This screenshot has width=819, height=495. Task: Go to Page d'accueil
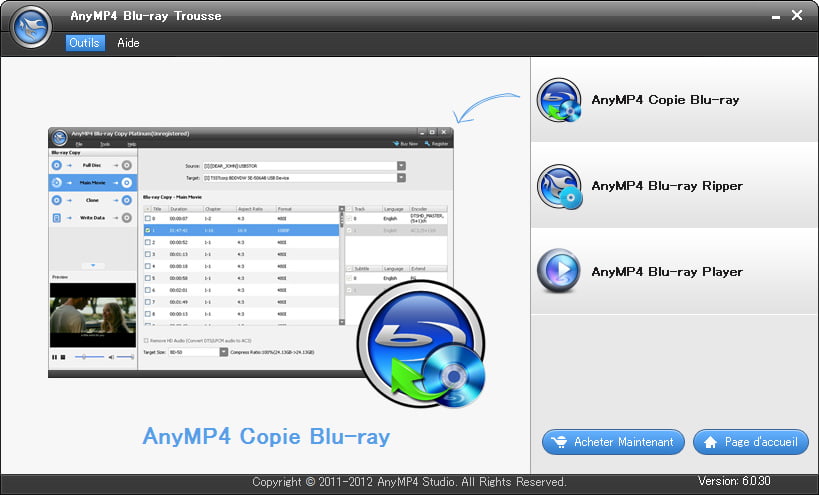751,442
